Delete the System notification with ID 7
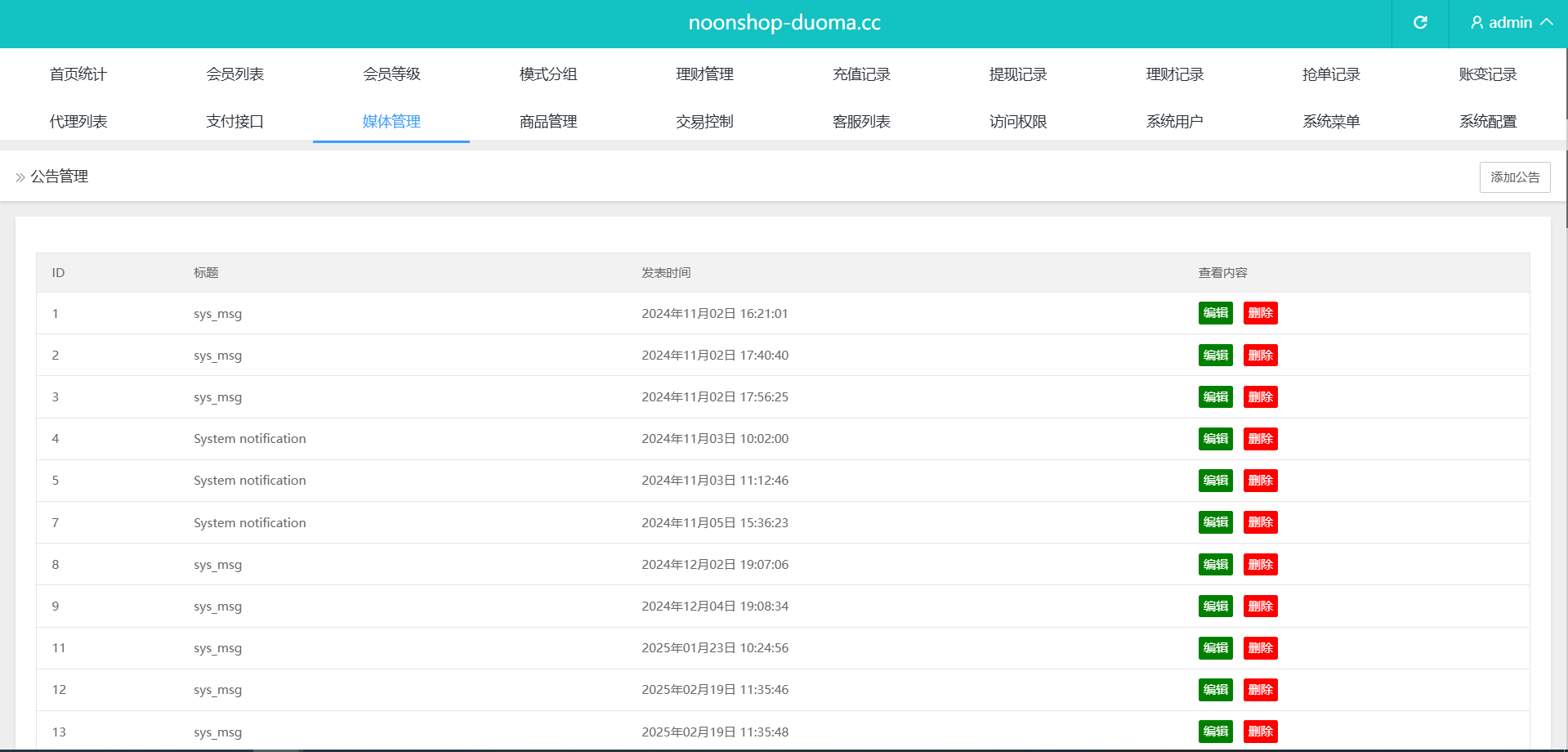This screenshot has width=1568, height=752. tap(1260, 522)
